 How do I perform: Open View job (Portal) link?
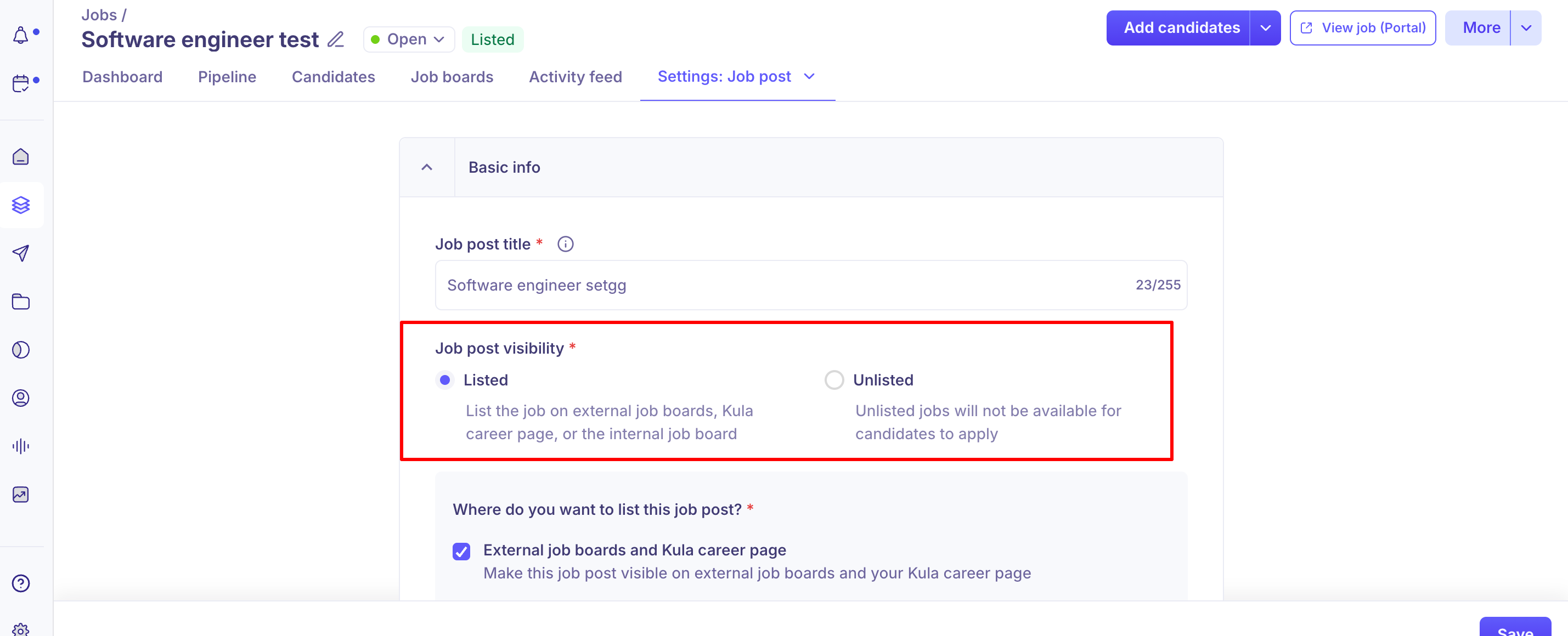[x=1362, y=28]
